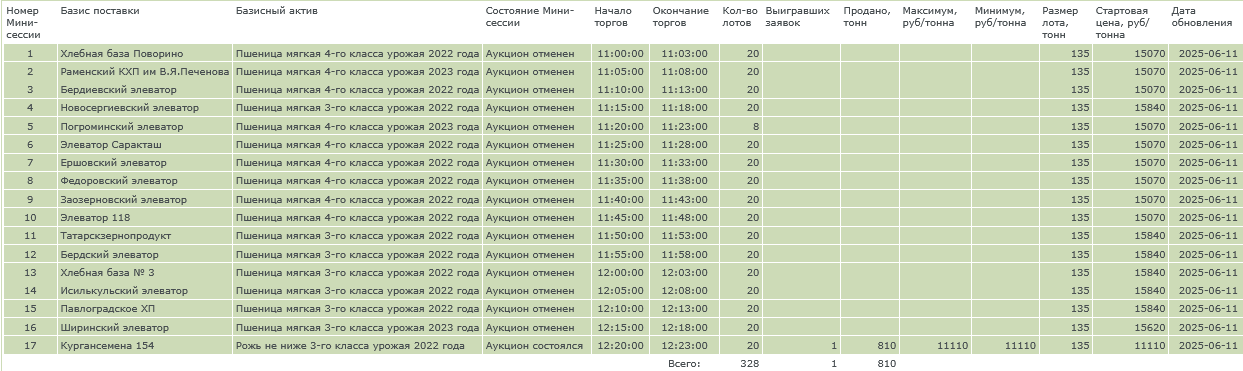Select the Новосергиевский элеватор row
1243x371 pixels.
coord(621,108)
